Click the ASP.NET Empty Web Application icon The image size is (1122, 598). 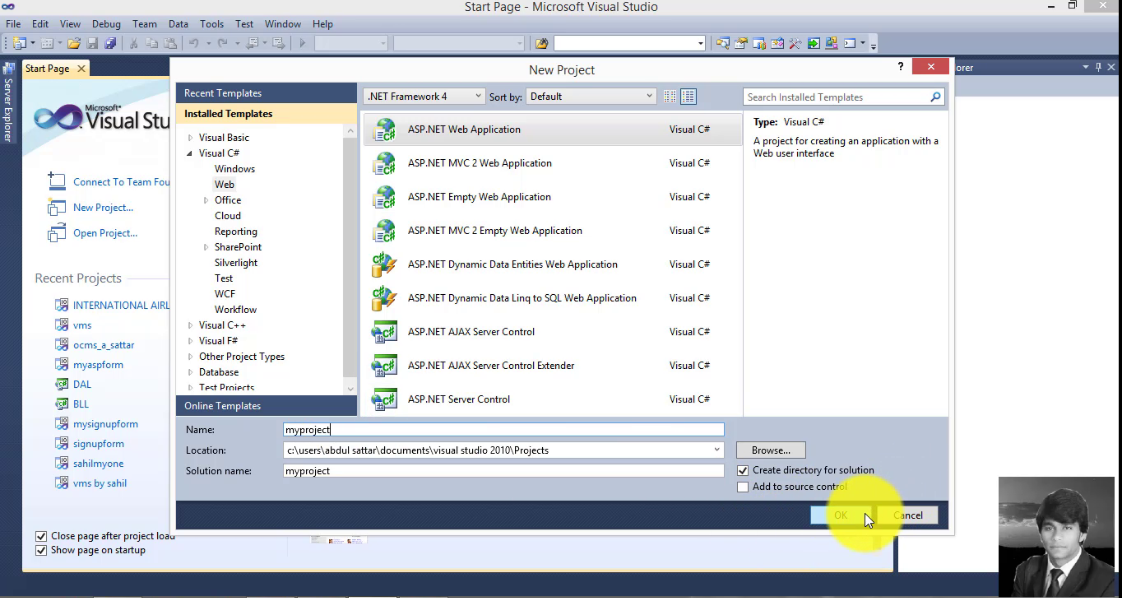point(384,197)
